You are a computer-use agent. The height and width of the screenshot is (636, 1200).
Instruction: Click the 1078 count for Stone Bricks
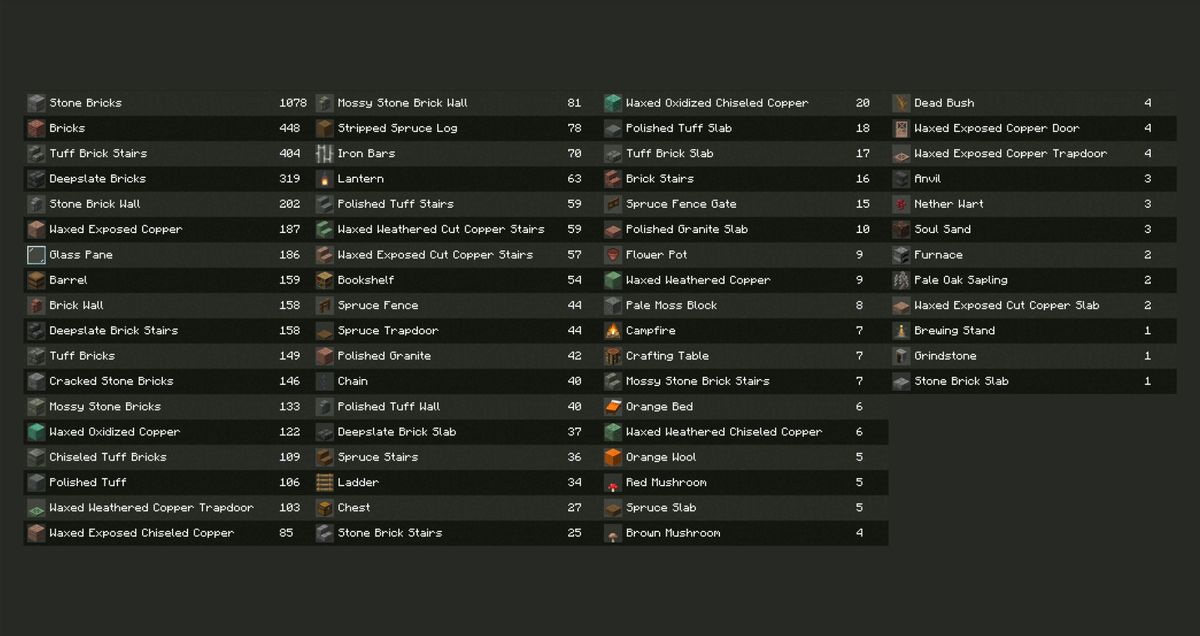(293, 103)
